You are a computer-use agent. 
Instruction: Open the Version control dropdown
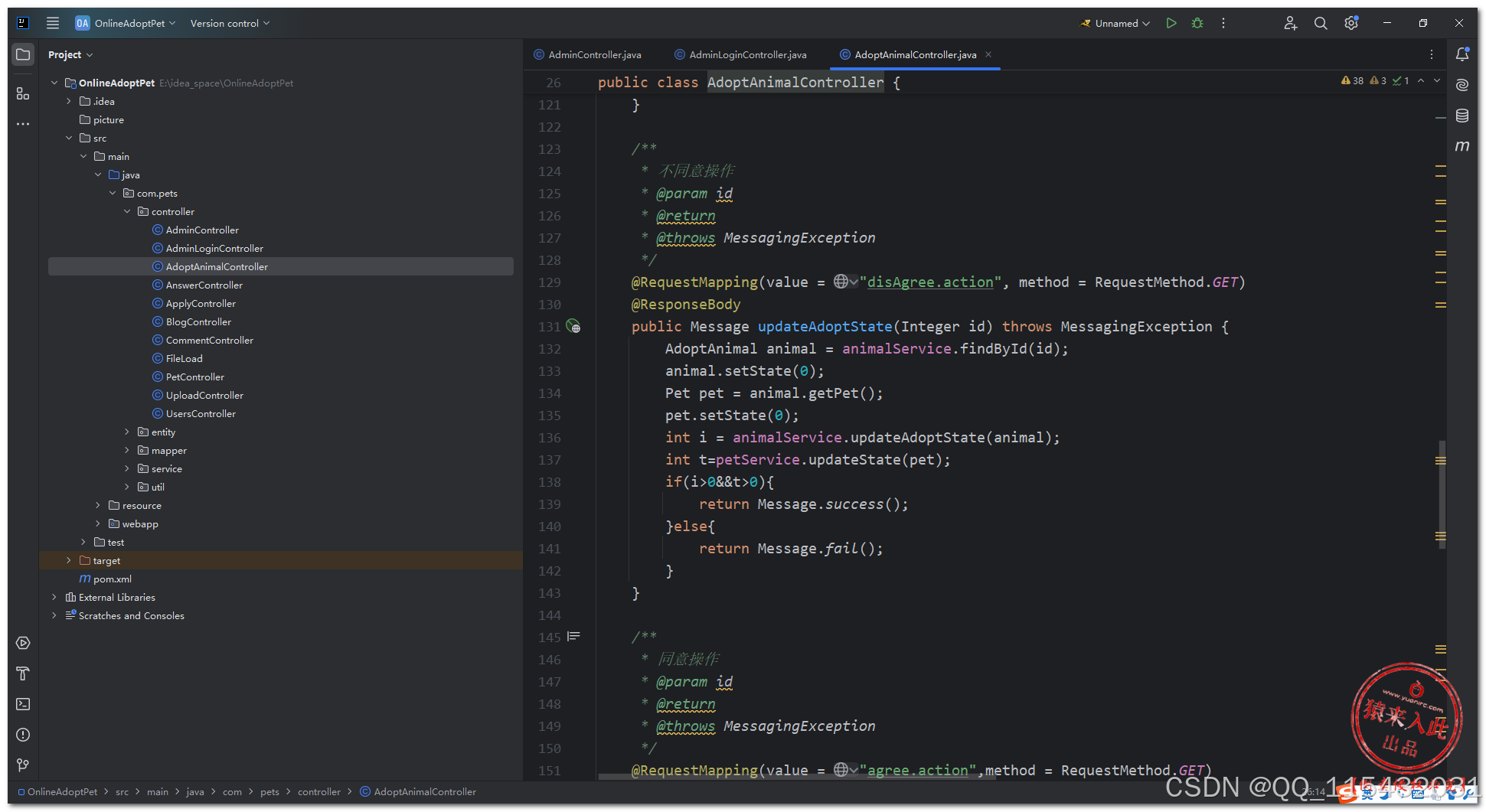click(x=230, y=23)
